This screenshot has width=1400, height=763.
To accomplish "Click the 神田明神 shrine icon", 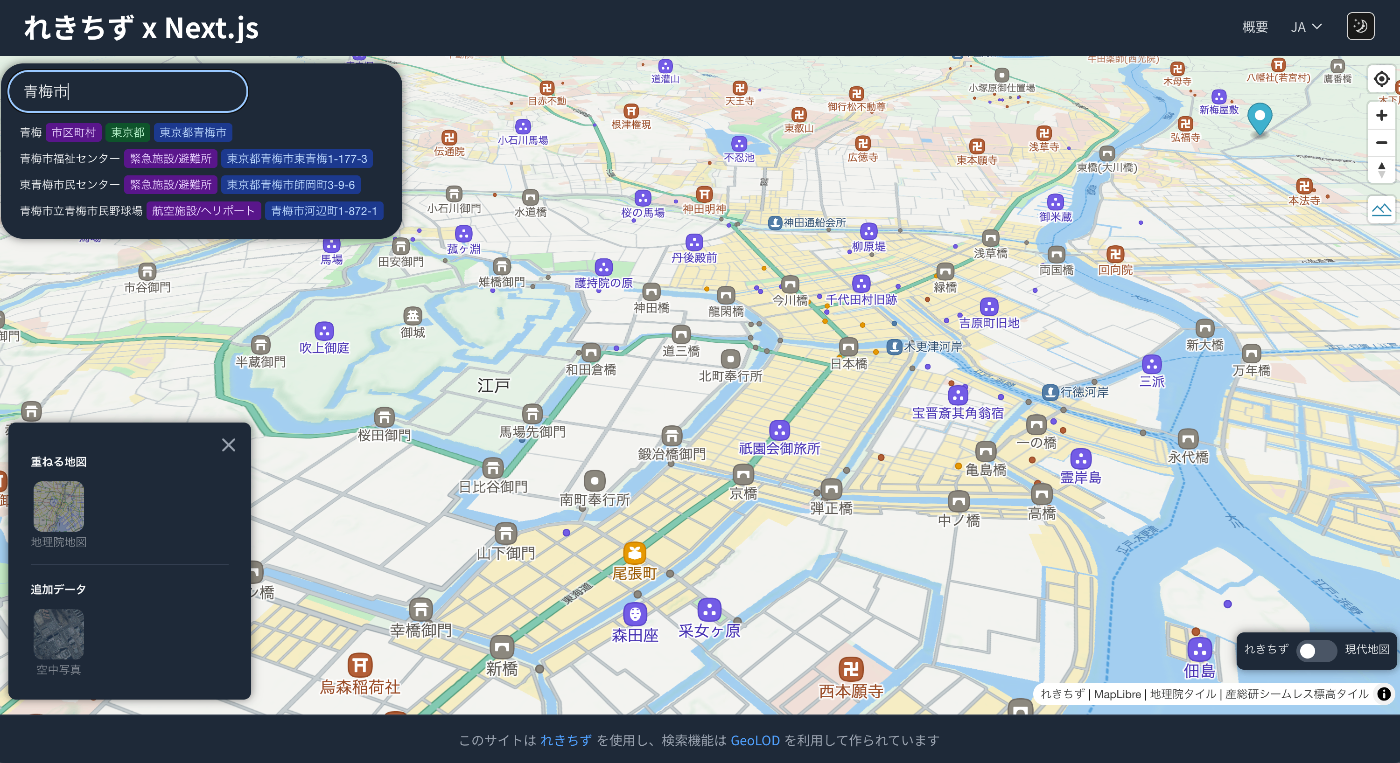I will (x=704, y=193).
